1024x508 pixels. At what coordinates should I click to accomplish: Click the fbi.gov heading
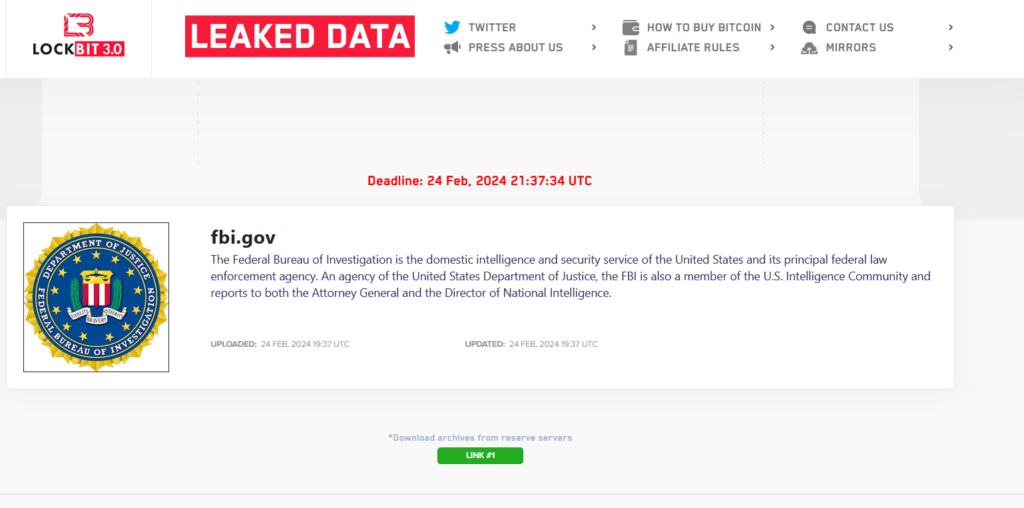243,237
